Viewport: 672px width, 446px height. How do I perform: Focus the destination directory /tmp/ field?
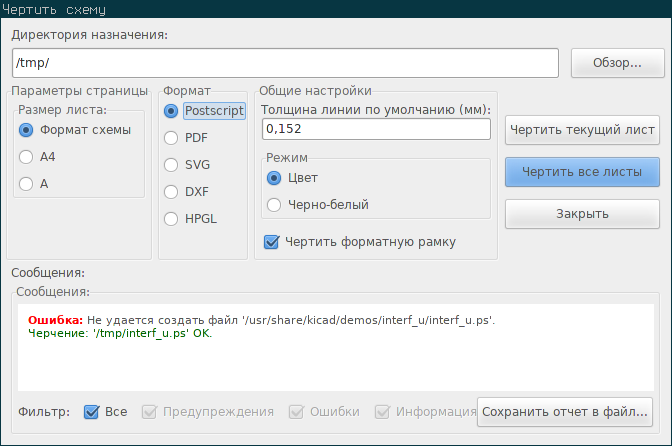coord(285,63)
